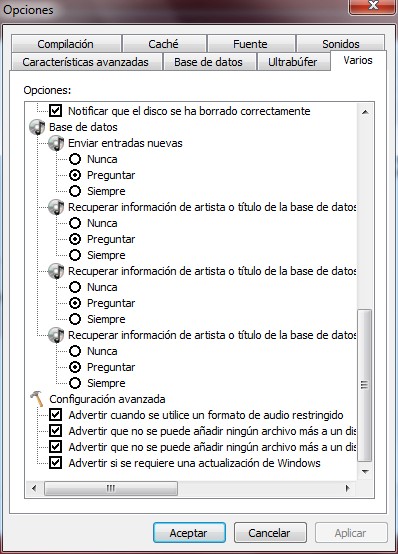Select Nunca under Enviar entradas nuevas
Image resolution: width=398 pixels, height=554 pixels.
tap(75, 159)
